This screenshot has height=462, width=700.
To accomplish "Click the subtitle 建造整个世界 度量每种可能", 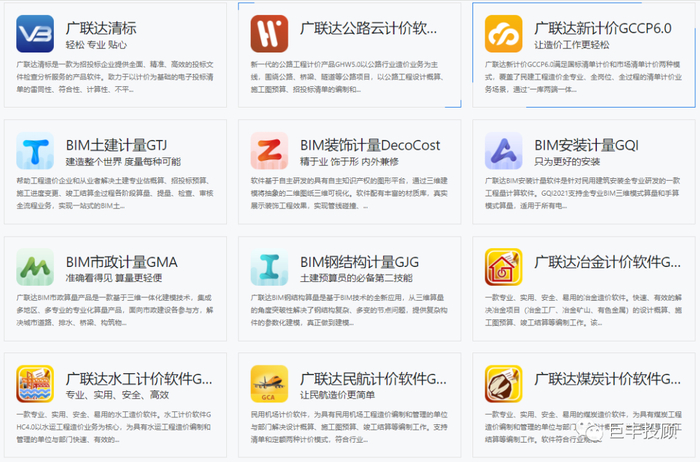I will click(x=123, y=162).
